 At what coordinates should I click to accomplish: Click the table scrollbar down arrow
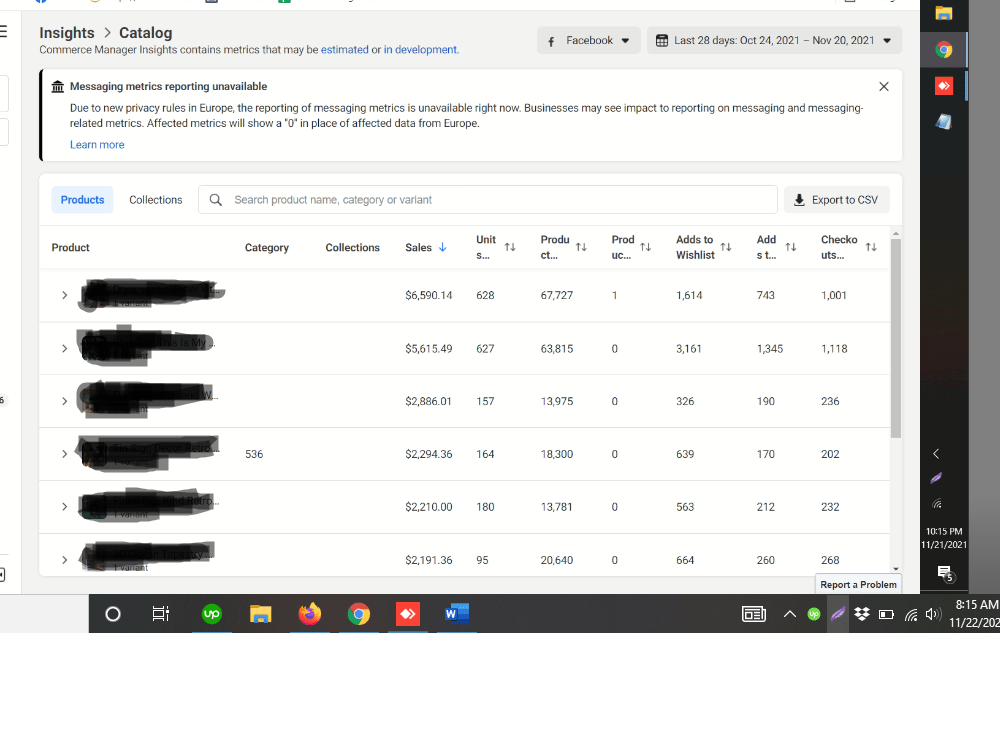point(895,569)
